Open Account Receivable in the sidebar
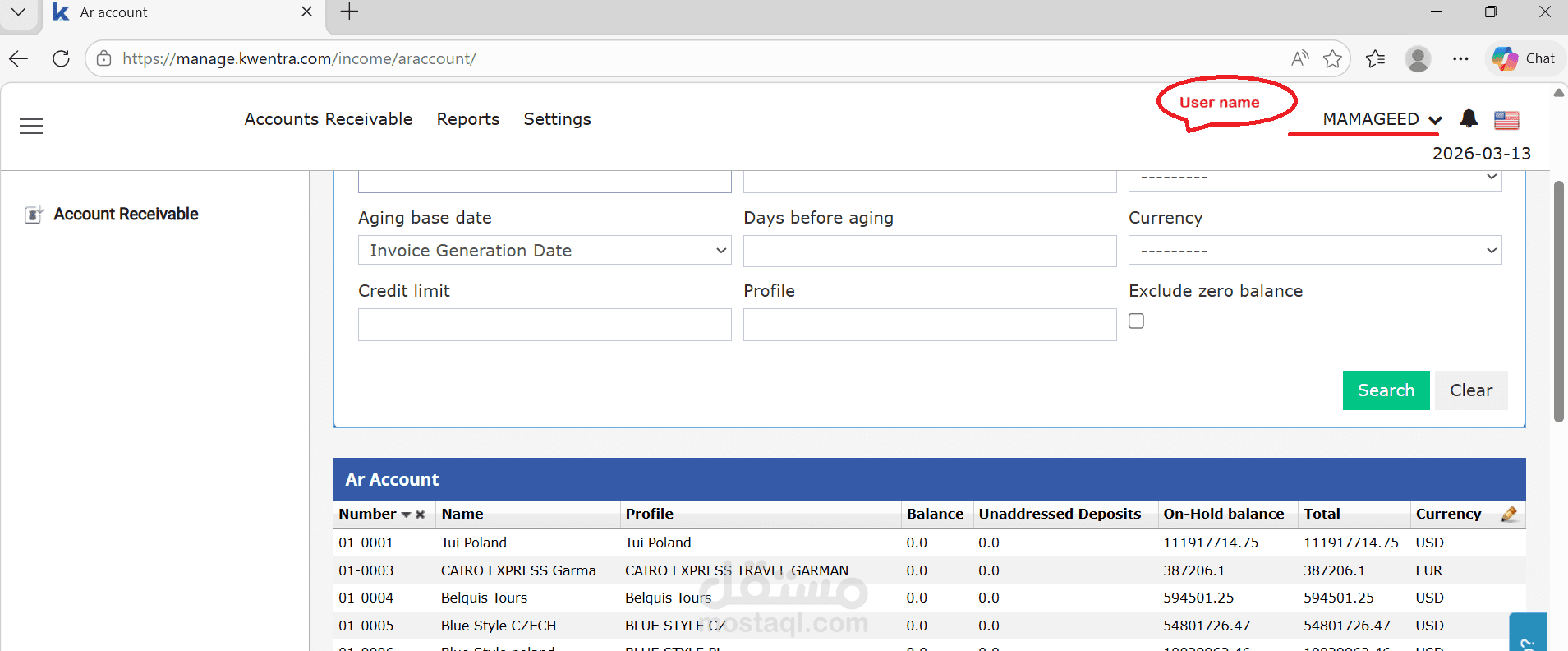 point(126,215)
